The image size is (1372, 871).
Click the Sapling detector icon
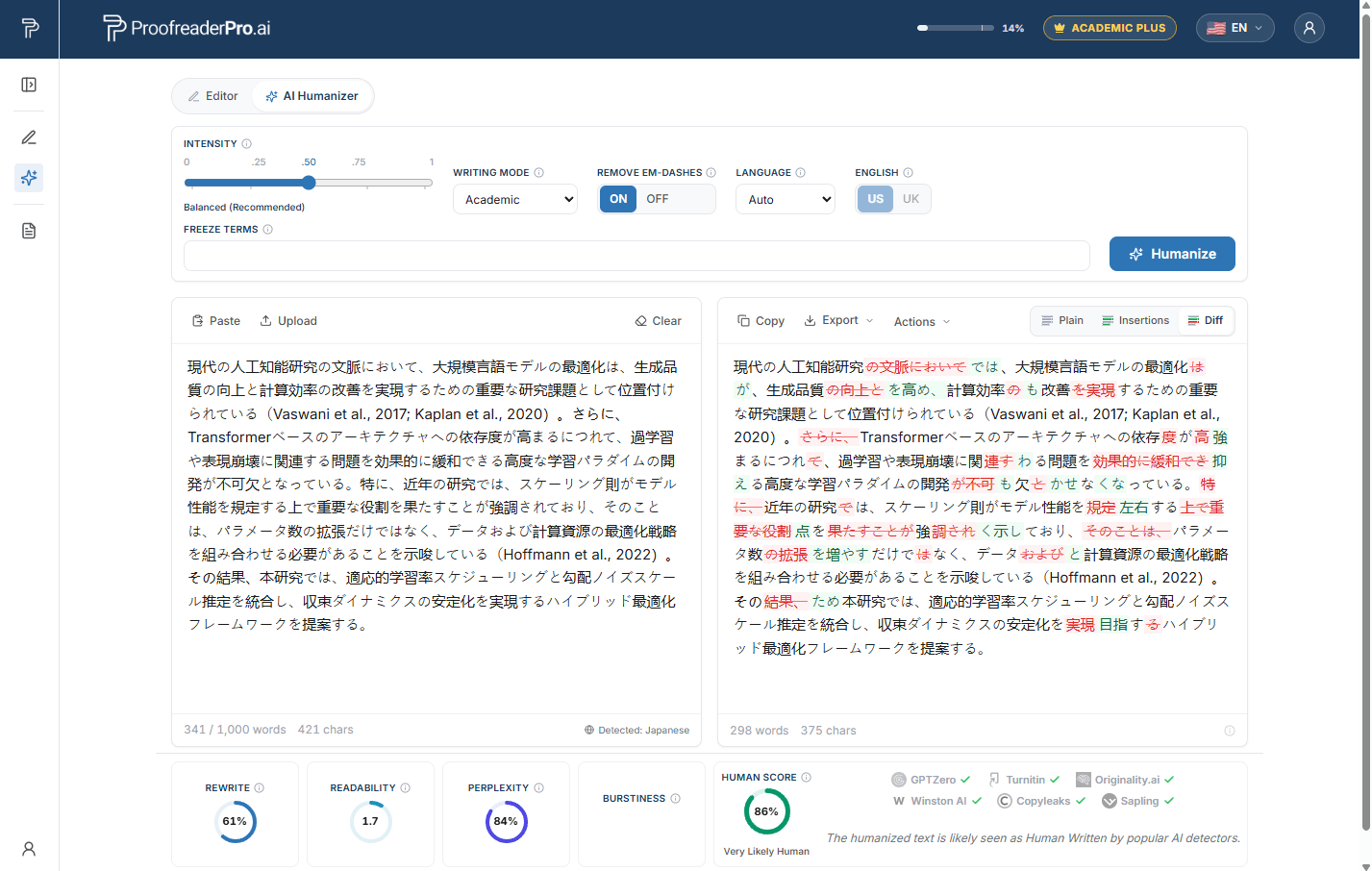(1110, 801)
